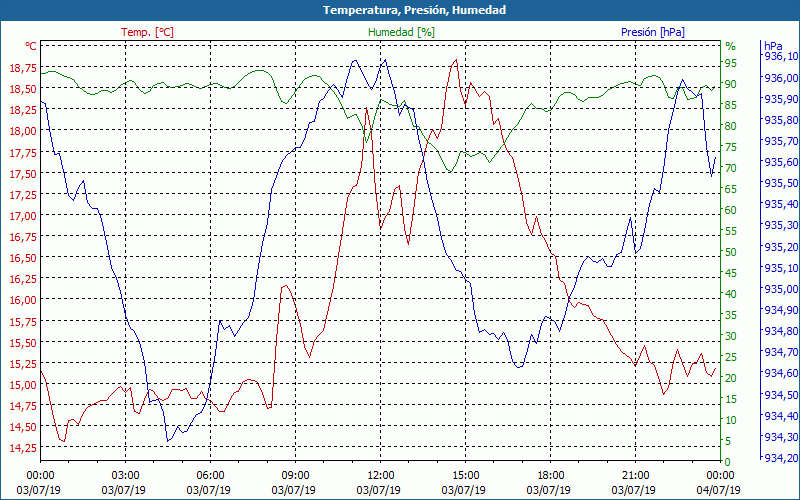Click the 00:00 04/07/19 time axis label
The image size is (800, 500).
[718, 483]
